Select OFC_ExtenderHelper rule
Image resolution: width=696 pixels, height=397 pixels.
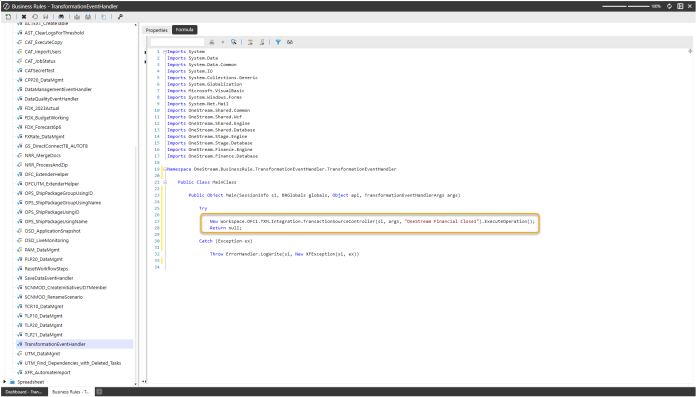pos(47,174)
